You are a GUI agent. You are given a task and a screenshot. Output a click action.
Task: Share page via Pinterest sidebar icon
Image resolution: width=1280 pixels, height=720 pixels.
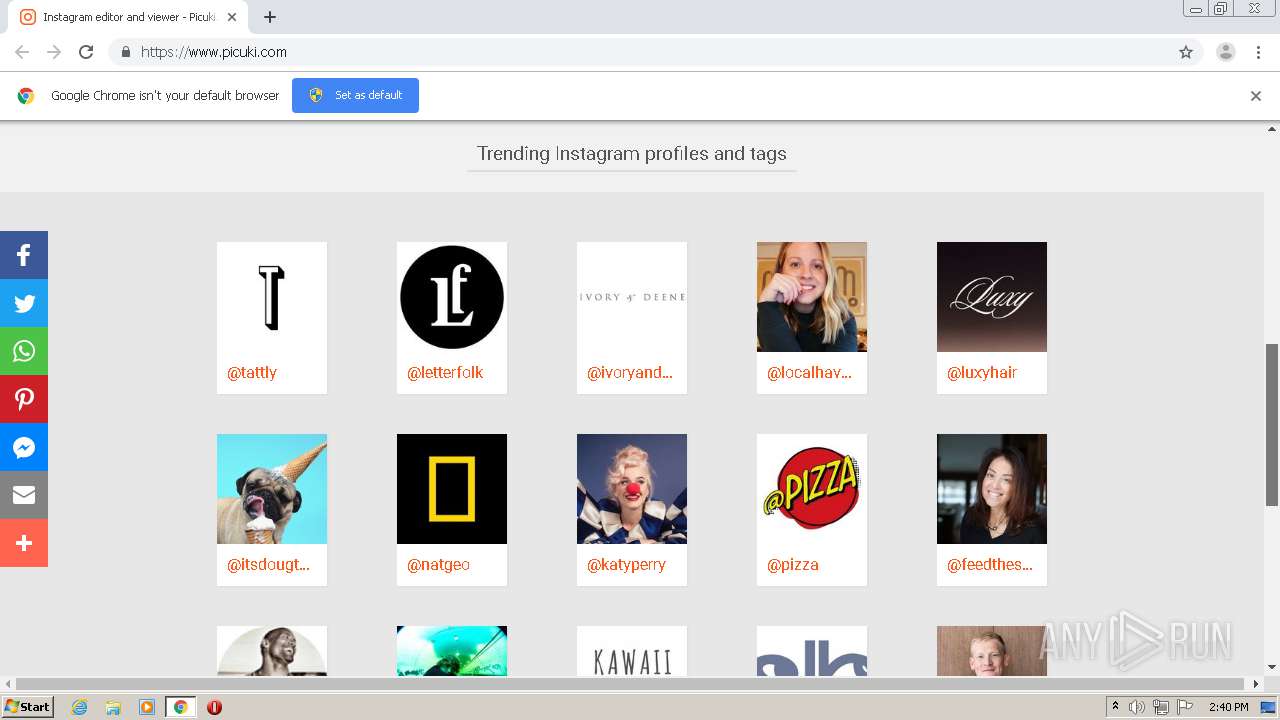tap(24, 399)
